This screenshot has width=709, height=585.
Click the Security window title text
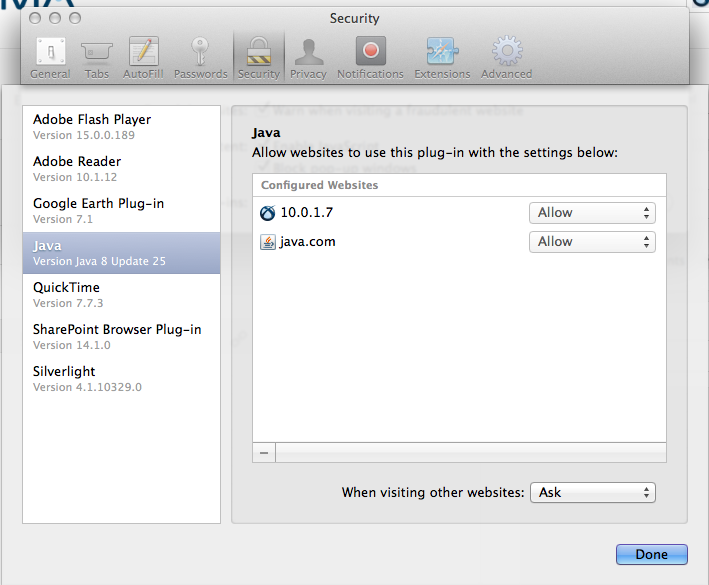coord(354,19)
